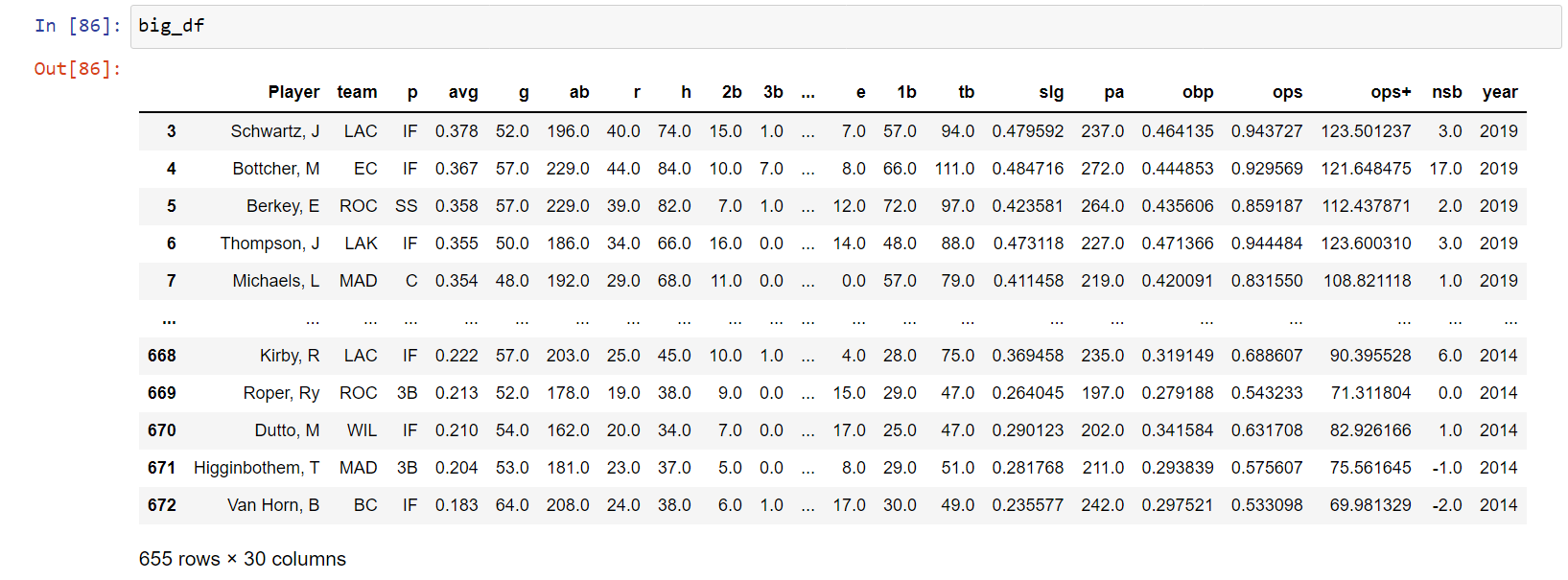This screenshot has width=1568, height=580.
Task: Click the truncated columns ellipsis header
Action: click(x=808, y=92)
